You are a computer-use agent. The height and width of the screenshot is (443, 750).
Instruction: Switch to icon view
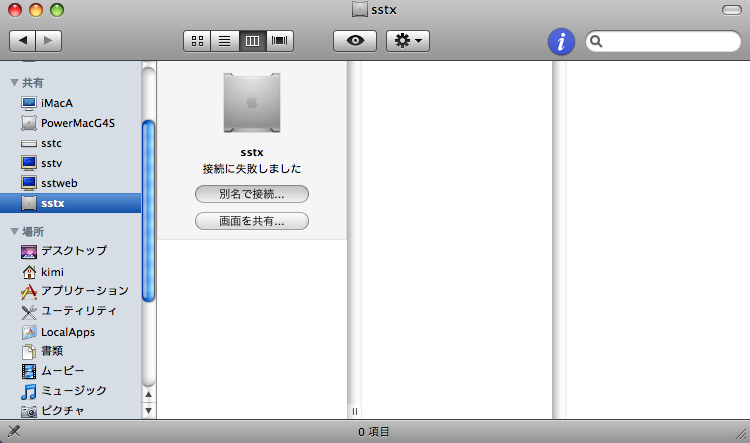pyautogui.click(x=197, y=41)
